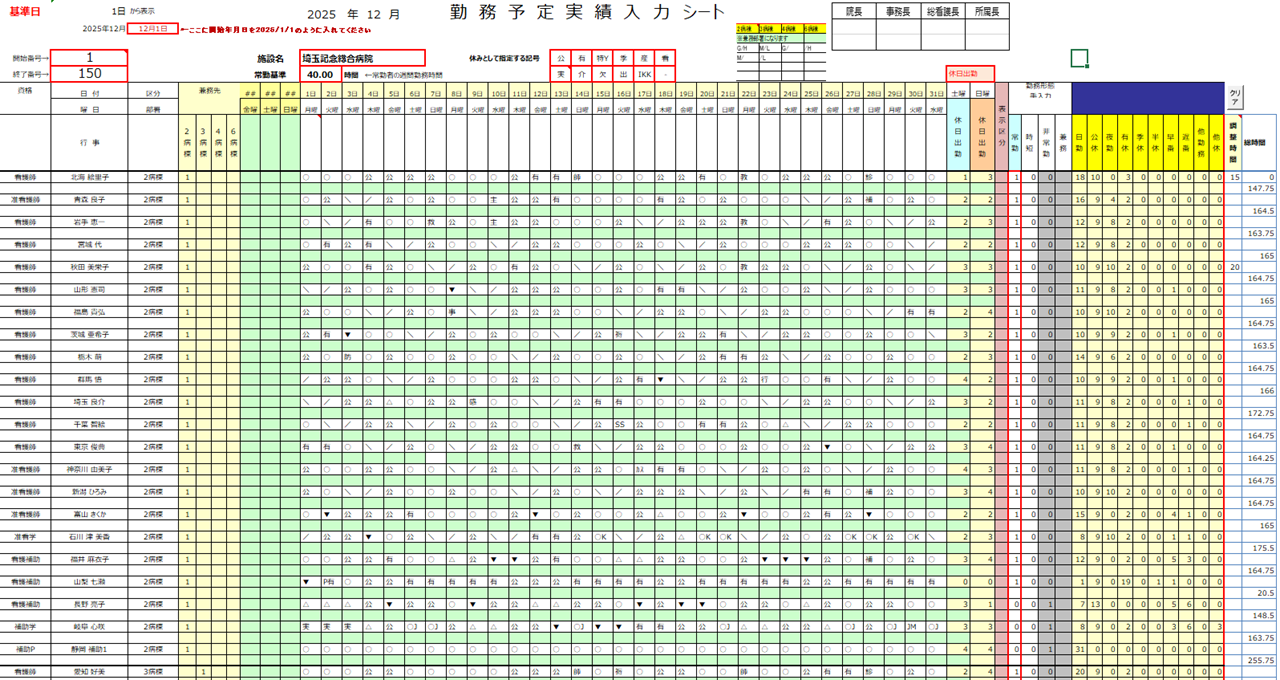The image size is (1280, 680).
Task: Click the yellow 兼務先 header cell
Action: [x=209, y=91]
